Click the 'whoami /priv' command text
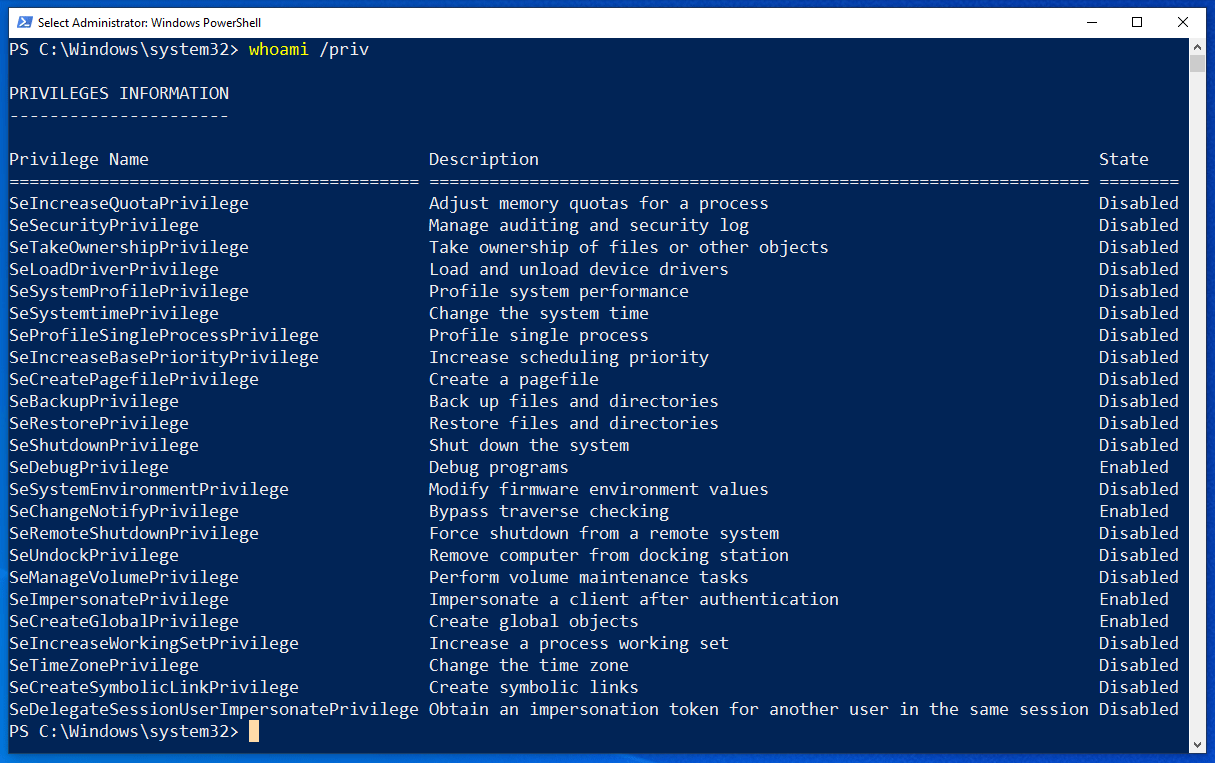This screenshot has width=1215, height=763. point(309,49)
